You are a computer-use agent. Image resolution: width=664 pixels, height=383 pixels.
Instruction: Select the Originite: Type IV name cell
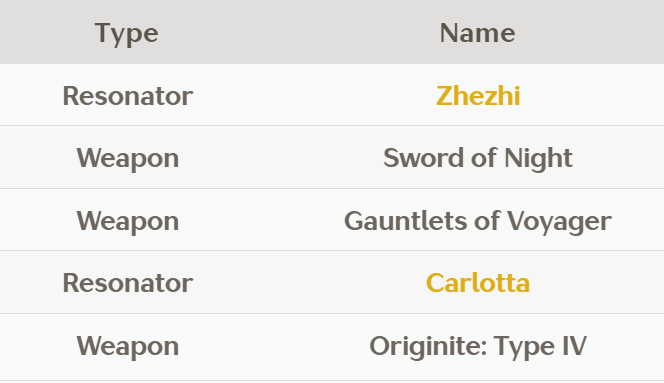tap(478, 346)
